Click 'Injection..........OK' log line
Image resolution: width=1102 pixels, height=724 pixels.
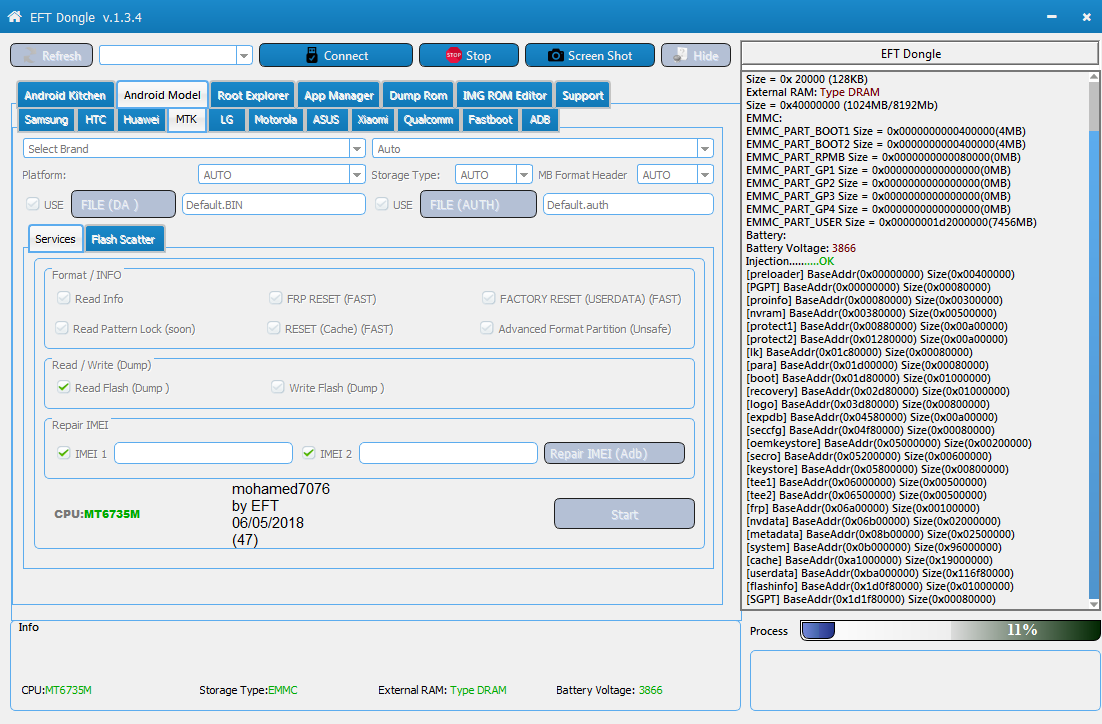790,261
